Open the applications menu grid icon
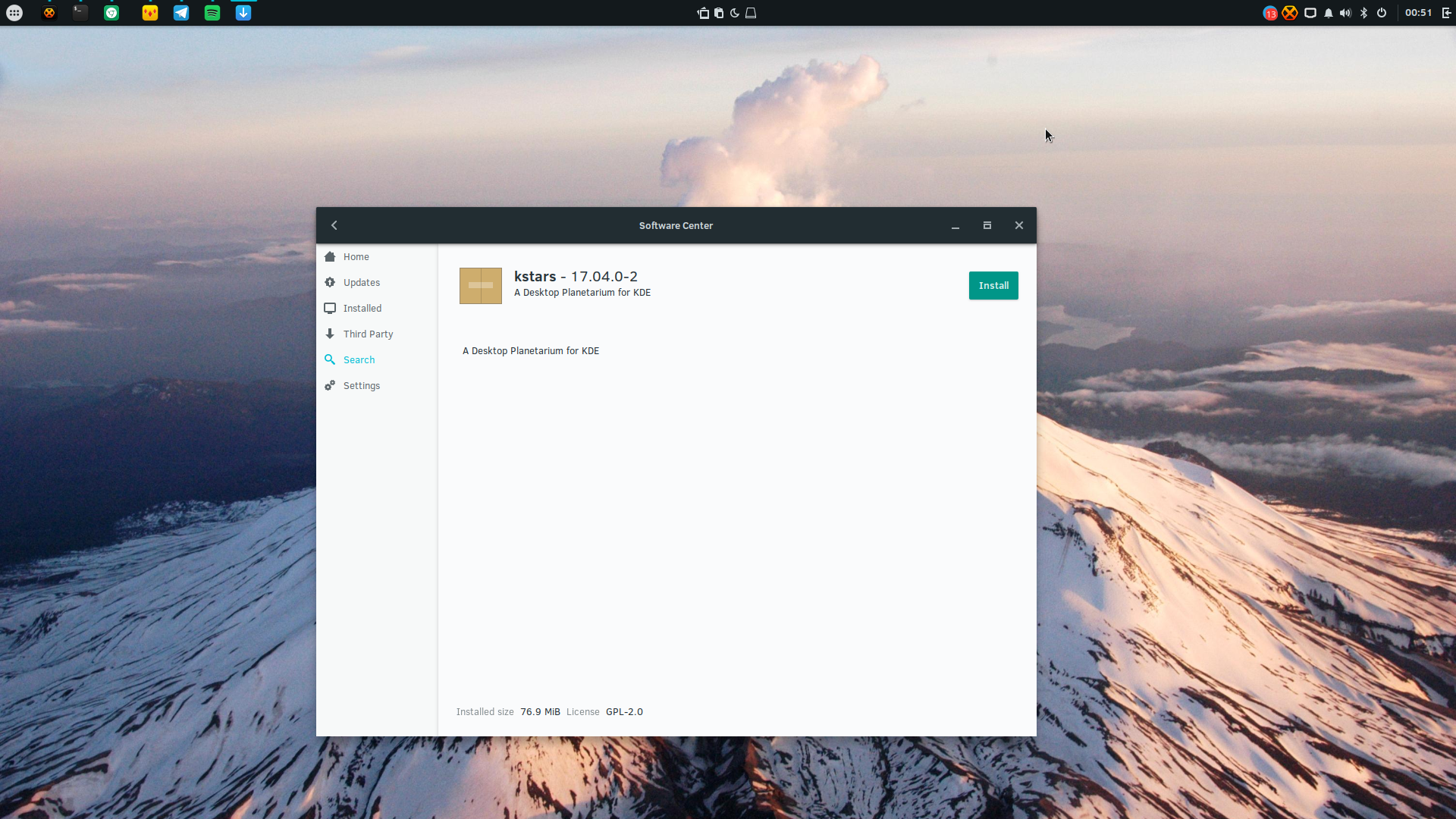Screen dimensions: 1456x819 [x=14, y=13]
